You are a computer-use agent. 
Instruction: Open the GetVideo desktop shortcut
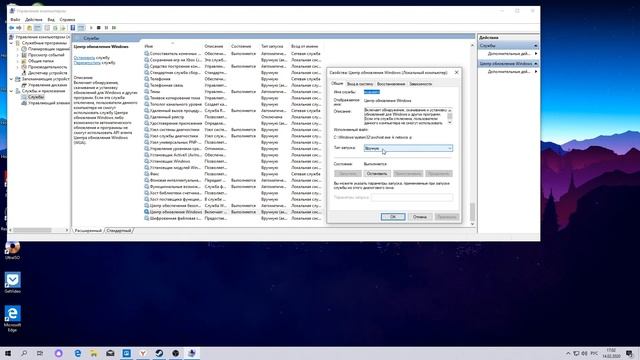(x=13, y=283)
